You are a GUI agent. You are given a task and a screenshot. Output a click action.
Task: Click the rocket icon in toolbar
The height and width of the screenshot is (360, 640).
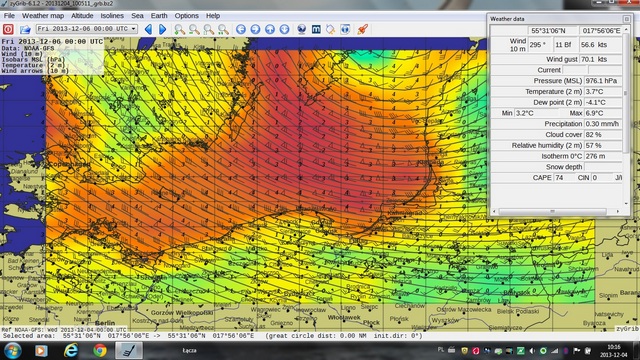[x=362, y=29]
